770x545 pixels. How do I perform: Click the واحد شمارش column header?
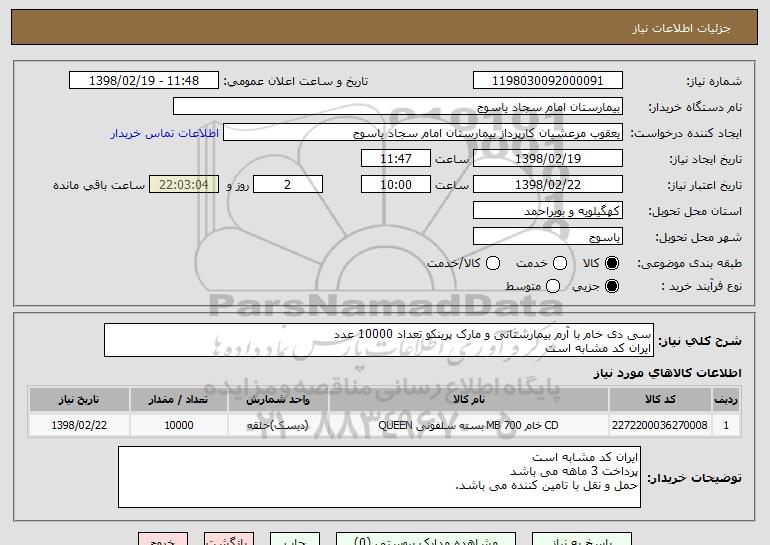(278, 400)
